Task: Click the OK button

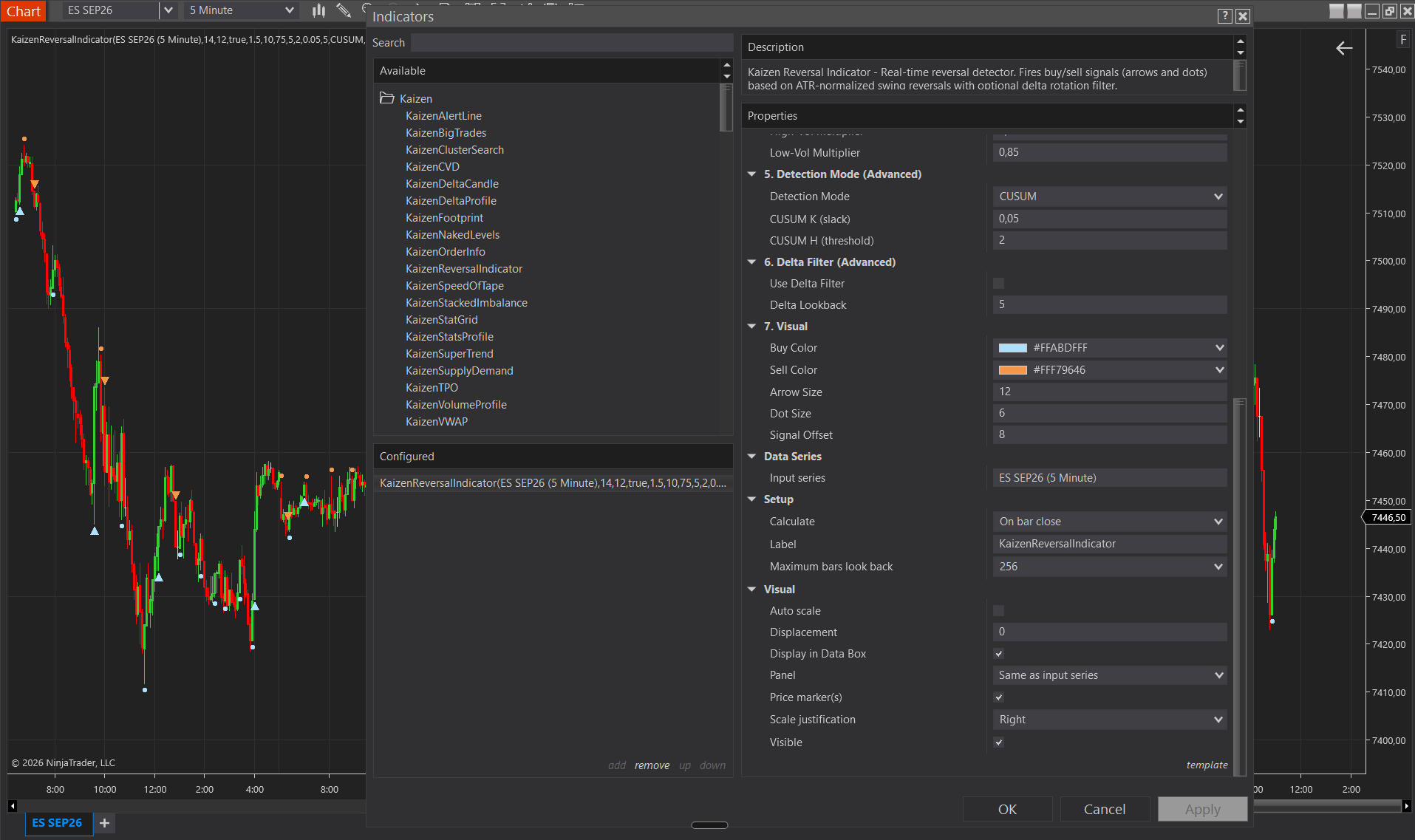Action: coord(1007,810)
